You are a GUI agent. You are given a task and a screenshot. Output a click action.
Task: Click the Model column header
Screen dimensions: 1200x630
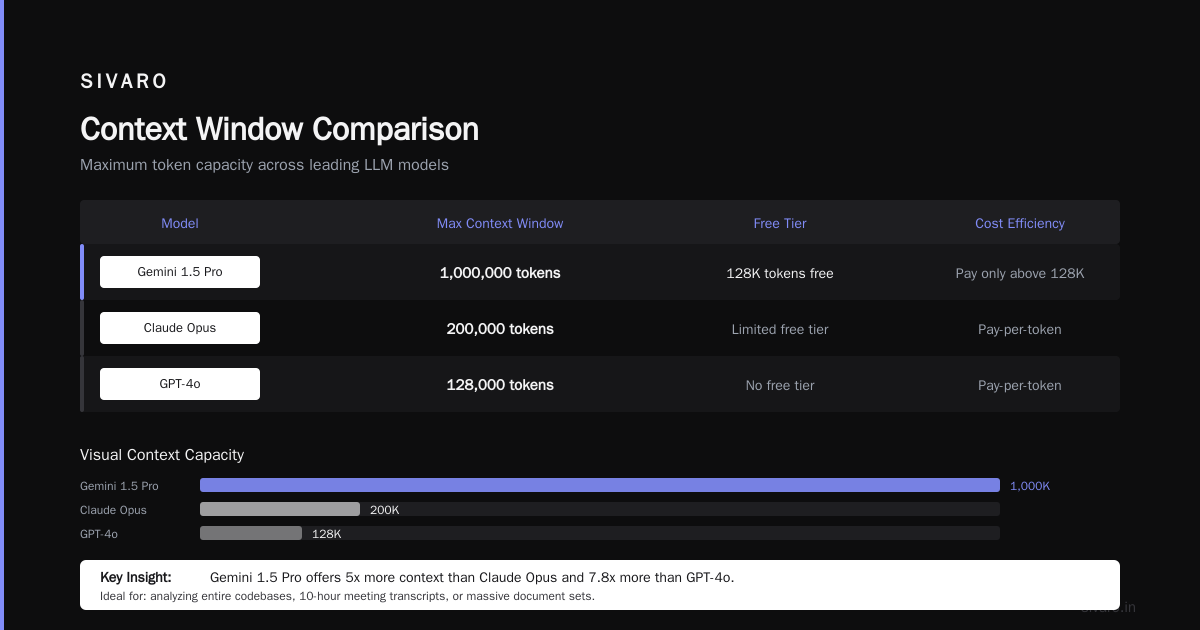coord(180,224)
